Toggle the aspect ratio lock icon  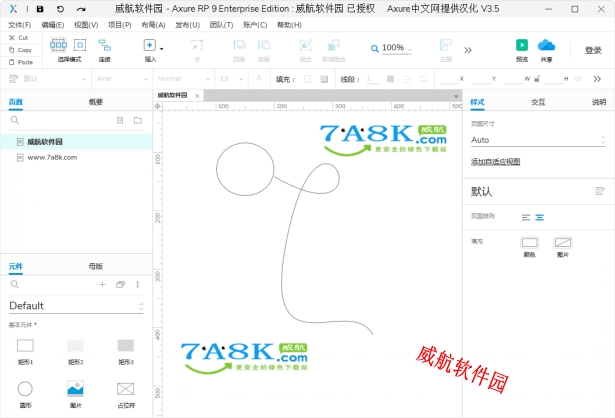[537, 79]
